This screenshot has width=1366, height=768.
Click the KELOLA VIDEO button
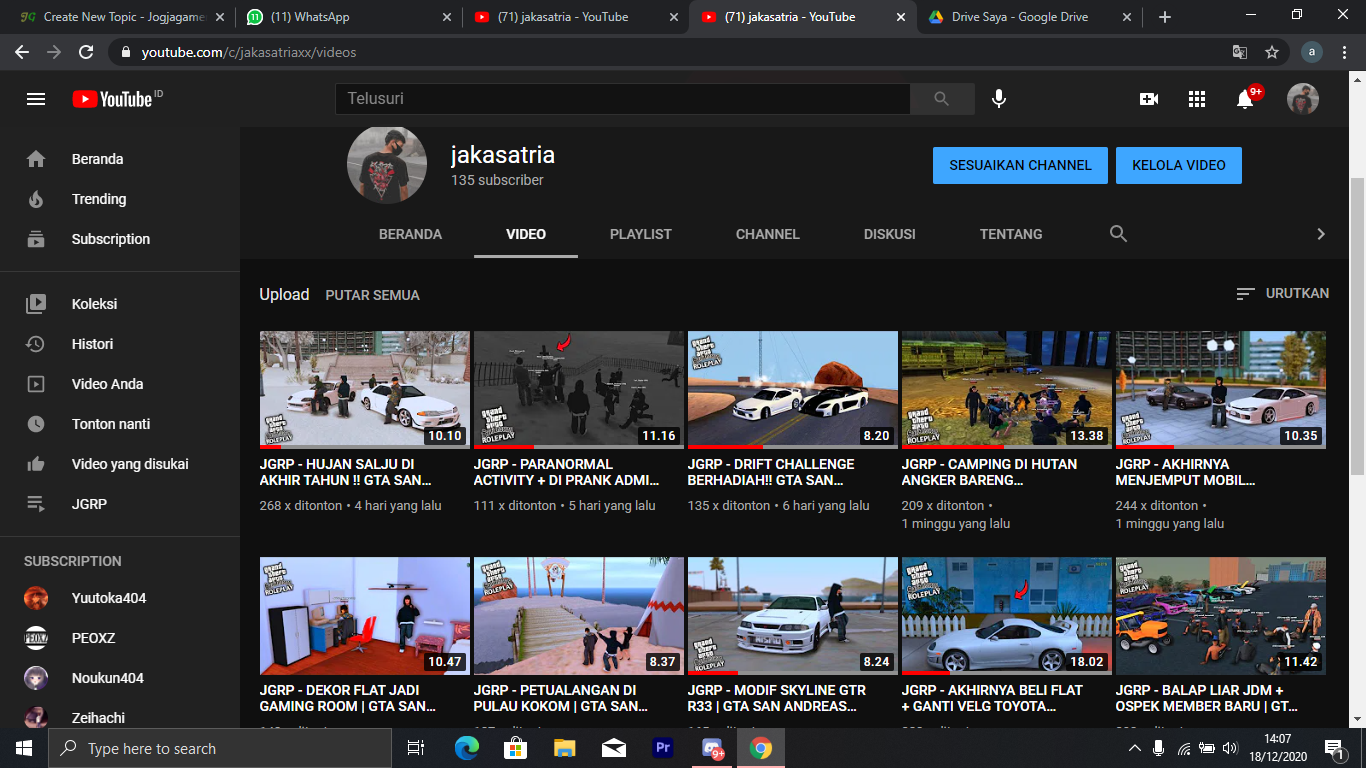pyautogui.click(x=1179, y=165)
